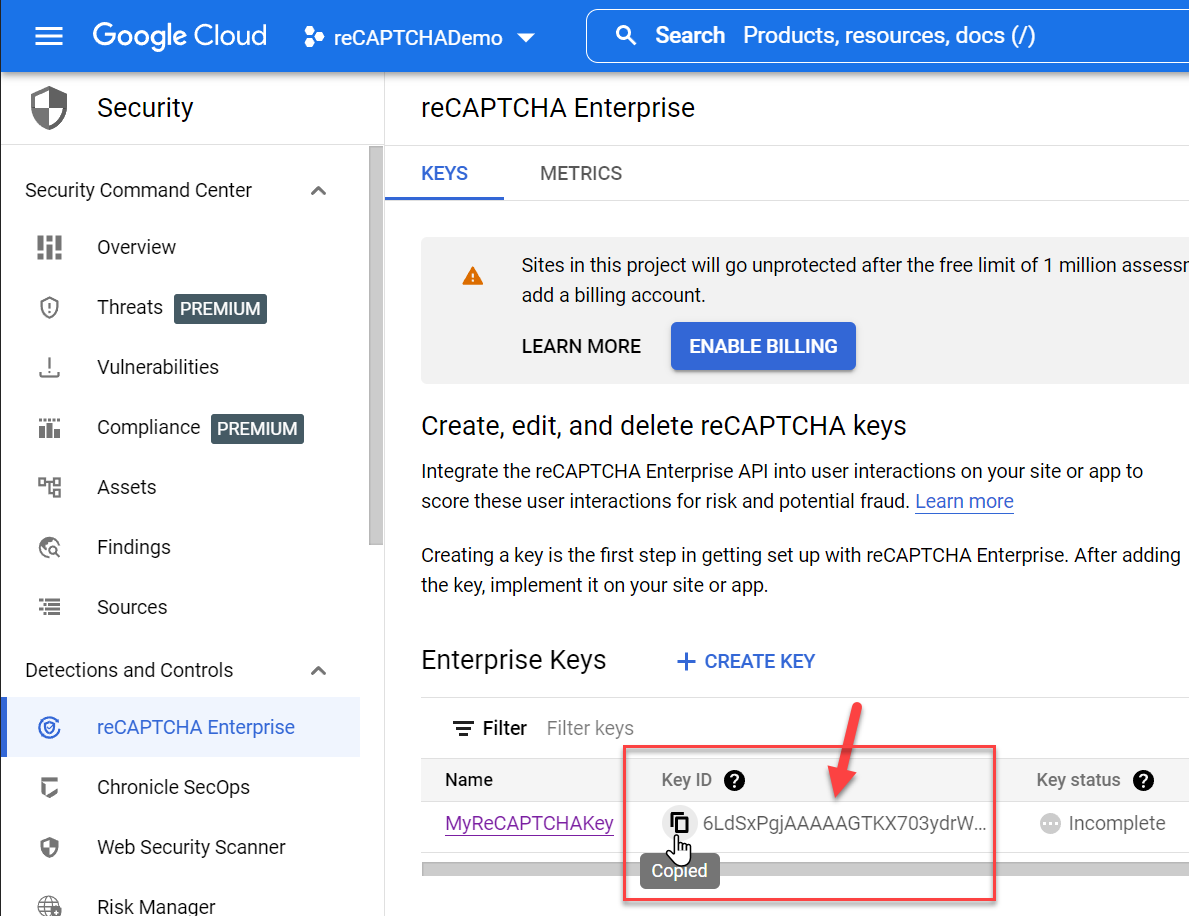Click the project hexagon icon beside reCAPTCHADemo
Screen dimensions: 1189x916
pyautogui.click(x=313, y=36)
